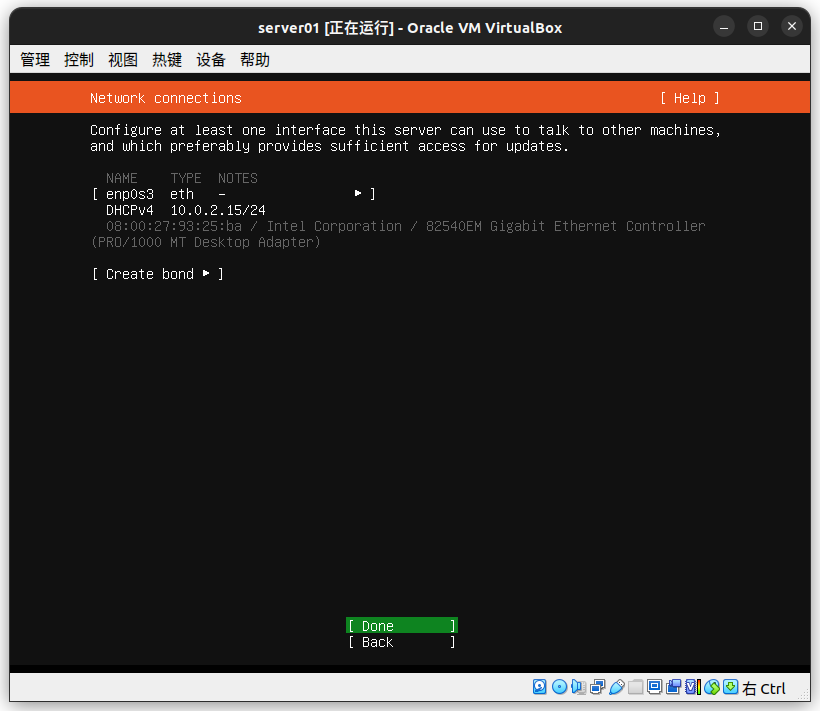The width and height of the screenshot is (820, 711).
Task: Open the 帮助 menu
Action: (x=255, y=60)
